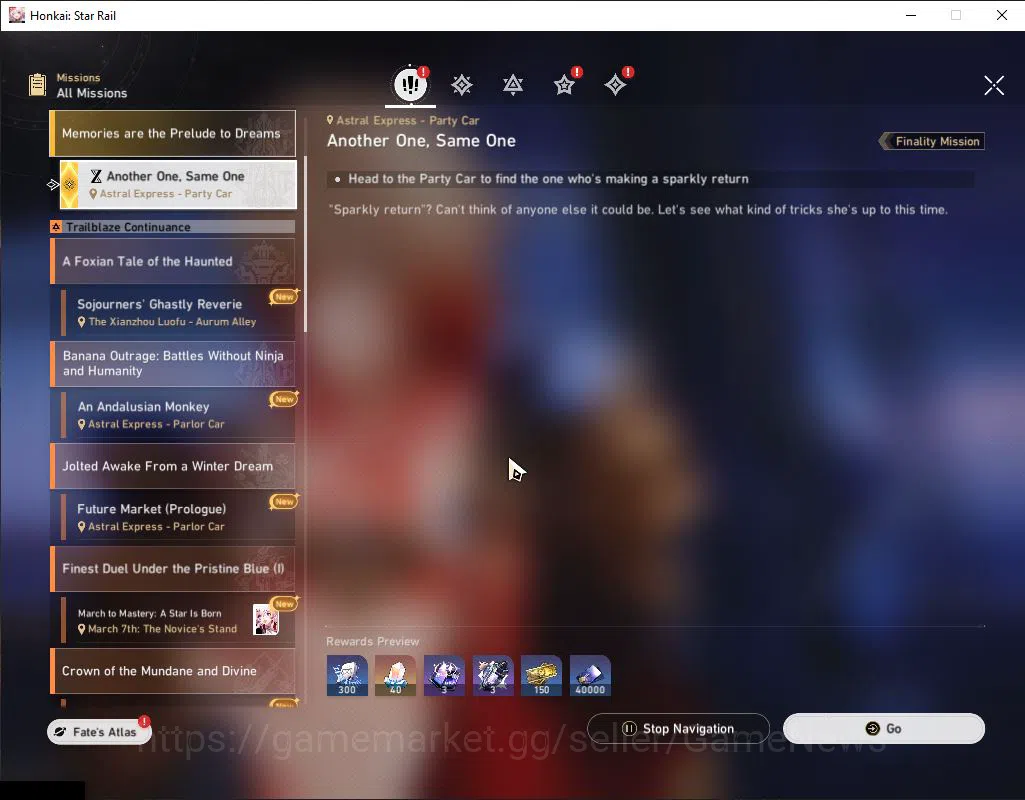This screenshot has width=1025, height=800.
Task: Expand A Foxian Tale of the Haunted
Action: click(x=173, y=261)
